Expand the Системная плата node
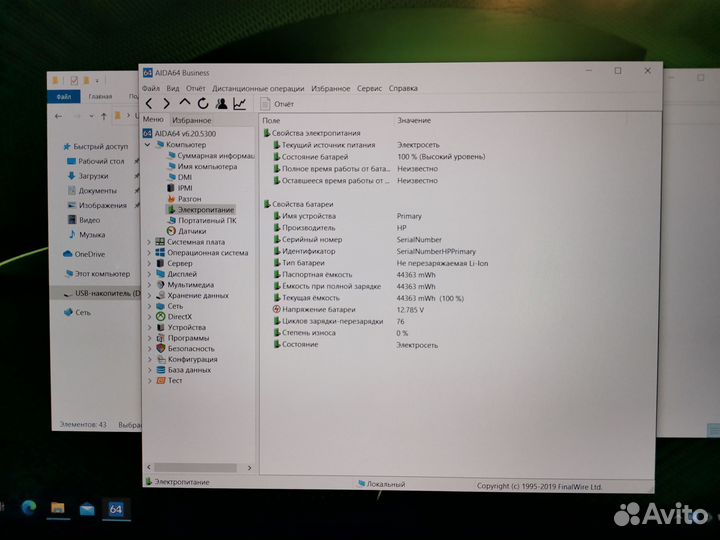The image size is (720, 540). [149, 242]
